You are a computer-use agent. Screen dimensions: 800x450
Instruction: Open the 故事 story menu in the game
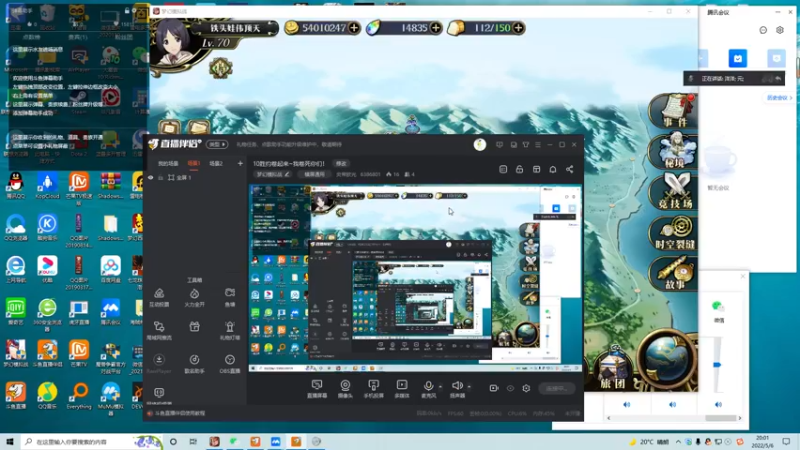[x=674, y=273]
